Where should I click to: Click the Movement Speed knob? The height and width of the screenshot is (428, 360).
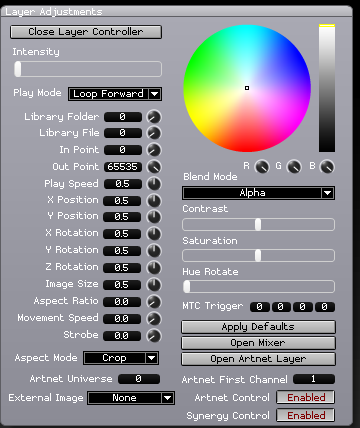point(154,319)
